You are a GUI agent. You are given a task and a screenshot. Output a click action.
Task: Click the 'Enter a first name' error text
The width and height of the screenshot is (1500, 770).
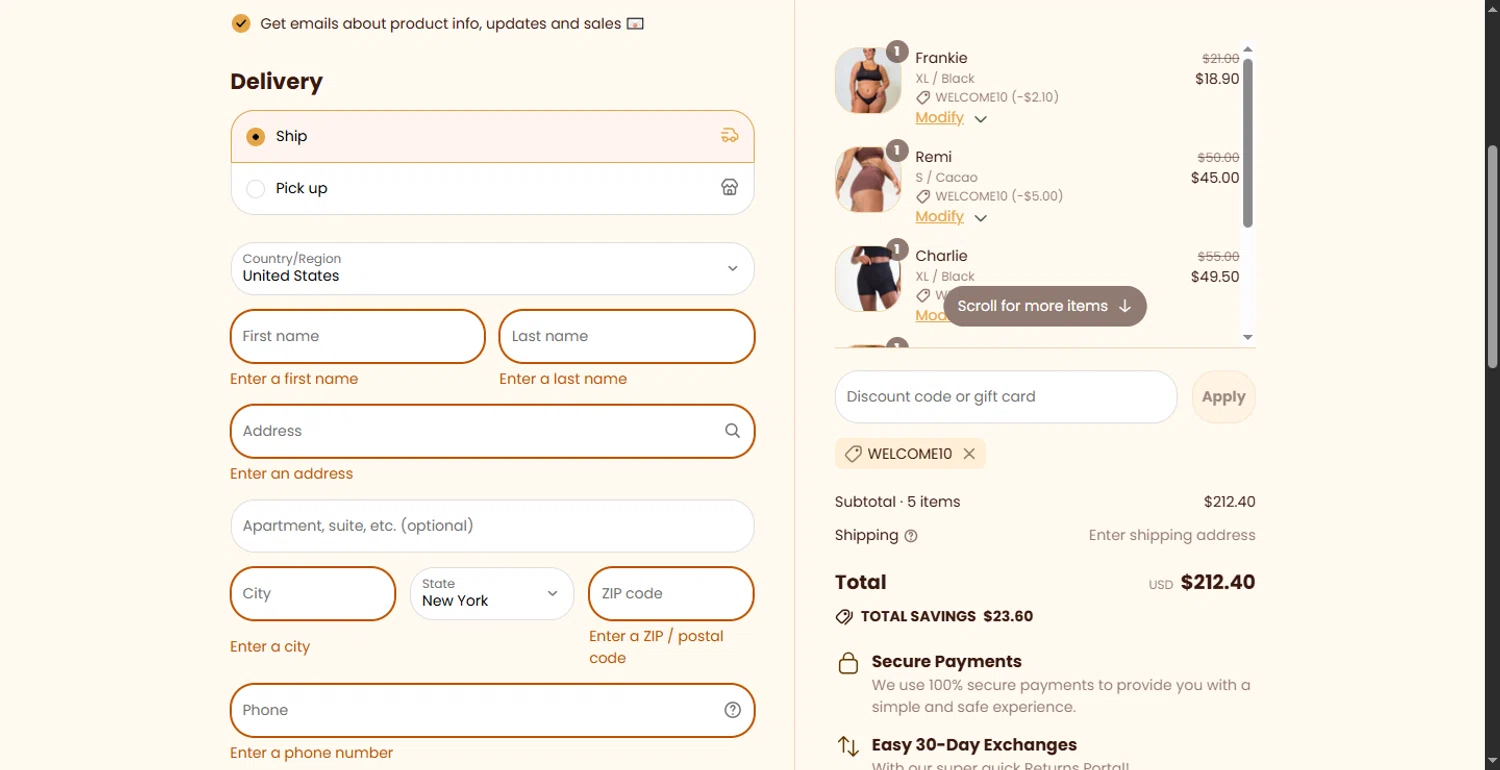pos(294,379)
